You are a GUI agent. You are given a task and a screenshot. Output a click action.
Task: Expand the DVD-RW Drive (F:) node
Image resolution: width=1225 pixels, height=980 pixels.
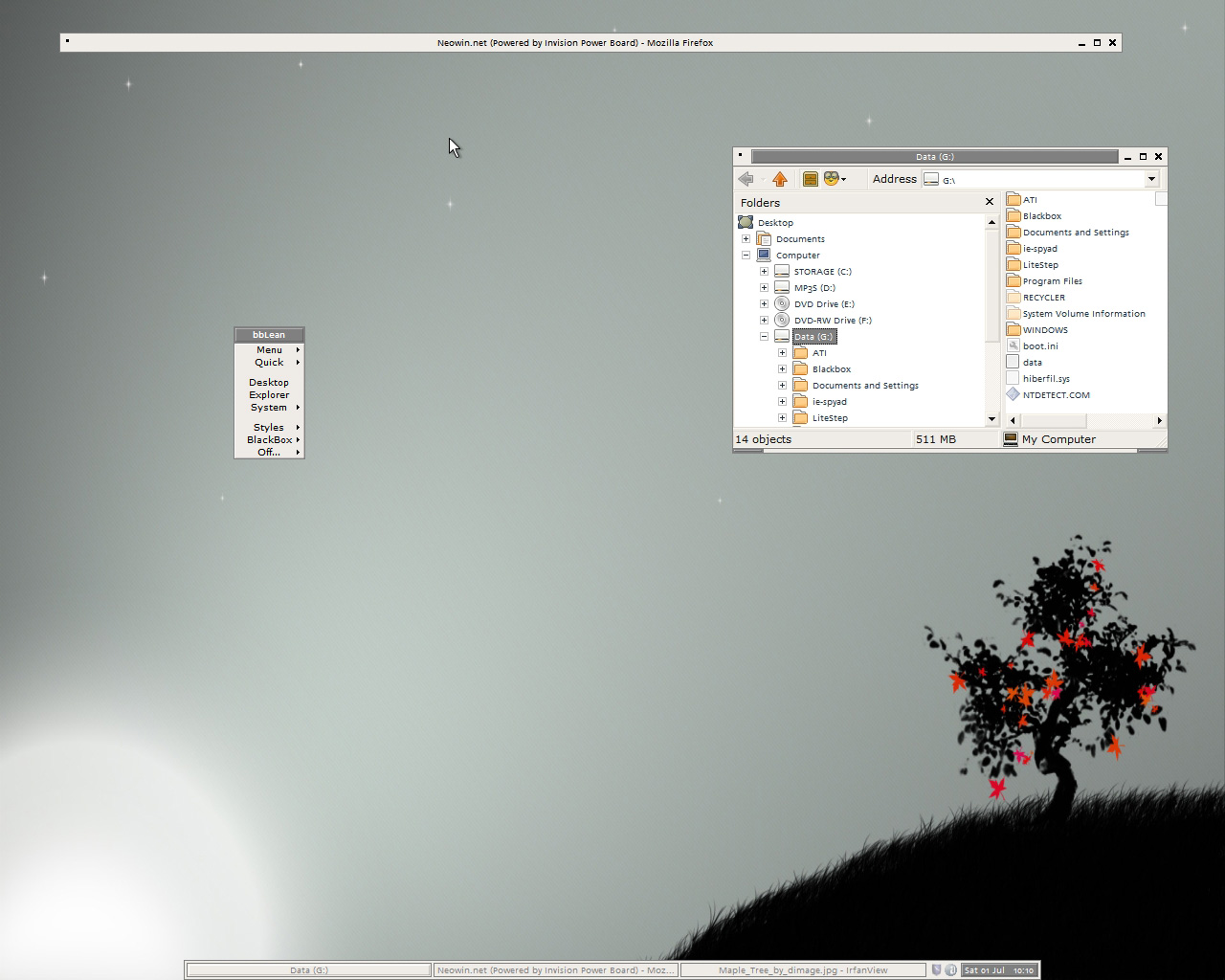[764, 320]
